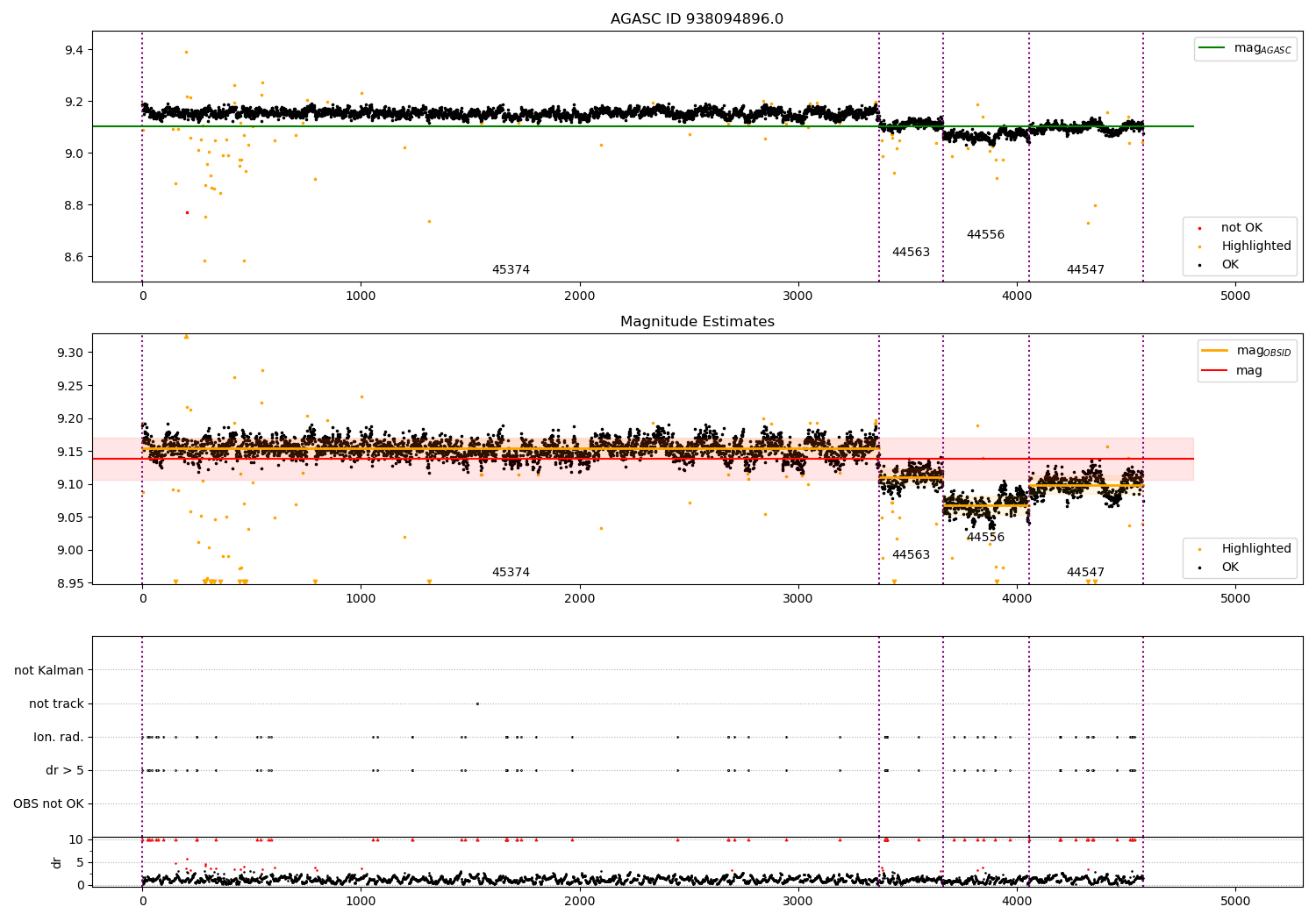Click the 'not OK' legend entry
Viewport: 1316px width, 921px height.
pyautogui.click(x=1241, y=228)
